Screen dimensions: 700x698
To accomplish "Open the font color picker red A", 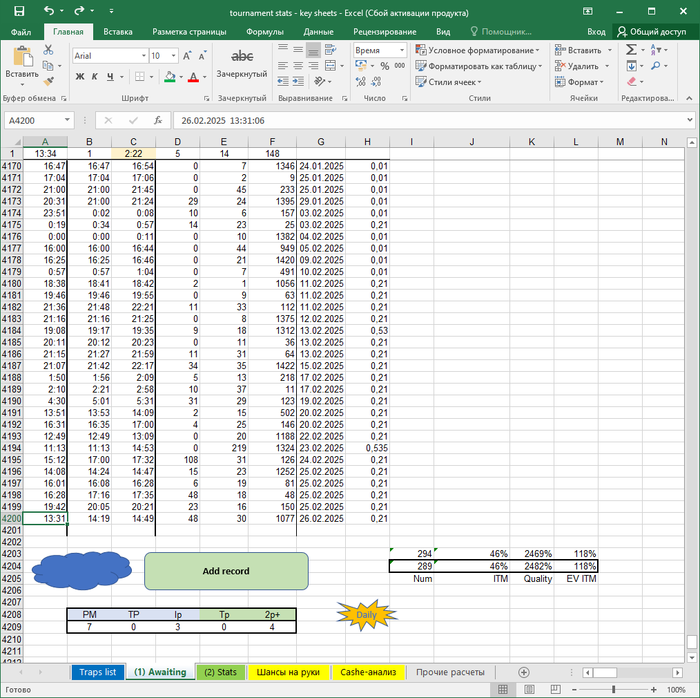I will 194,77.
